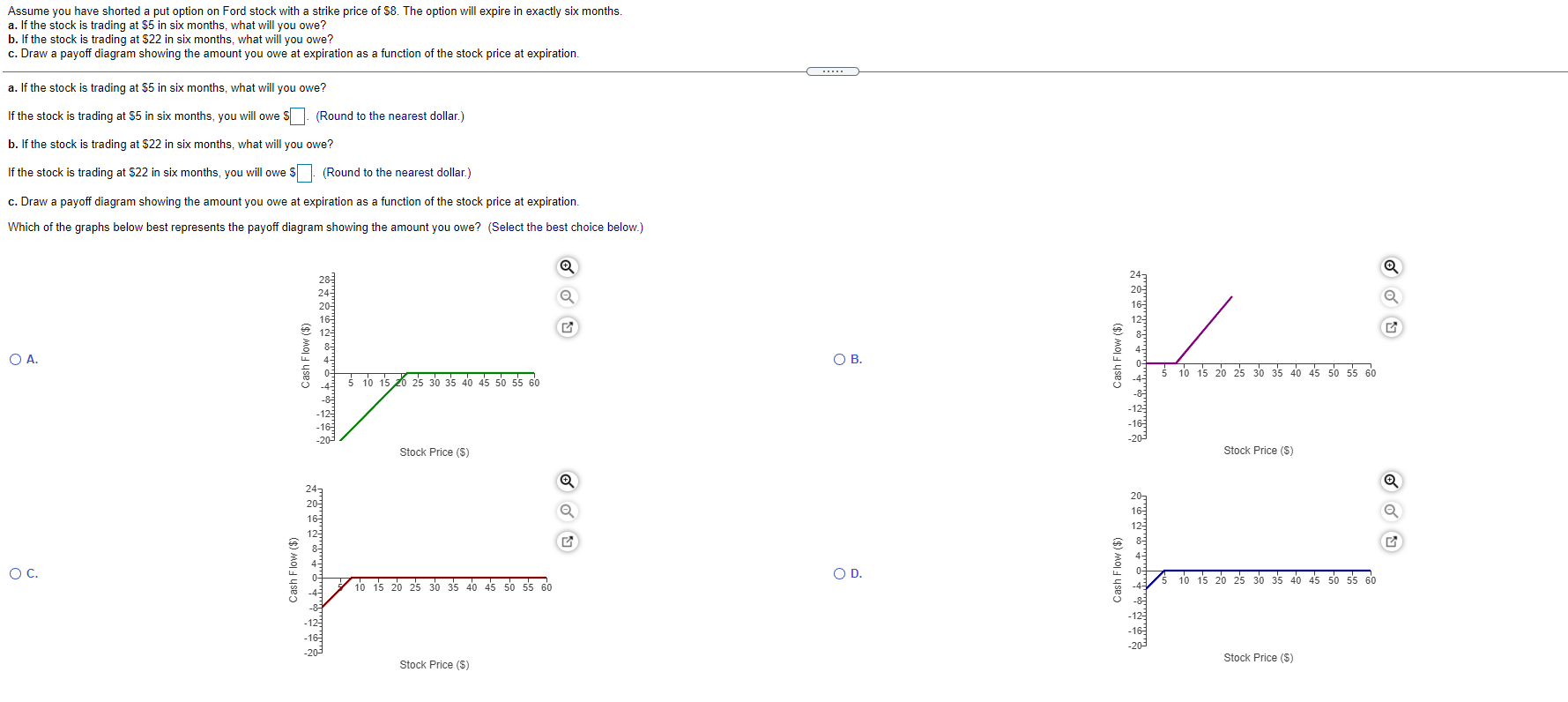Zoom in on graph D
The image size is (1568, 702).
[x=1391, y=481]
